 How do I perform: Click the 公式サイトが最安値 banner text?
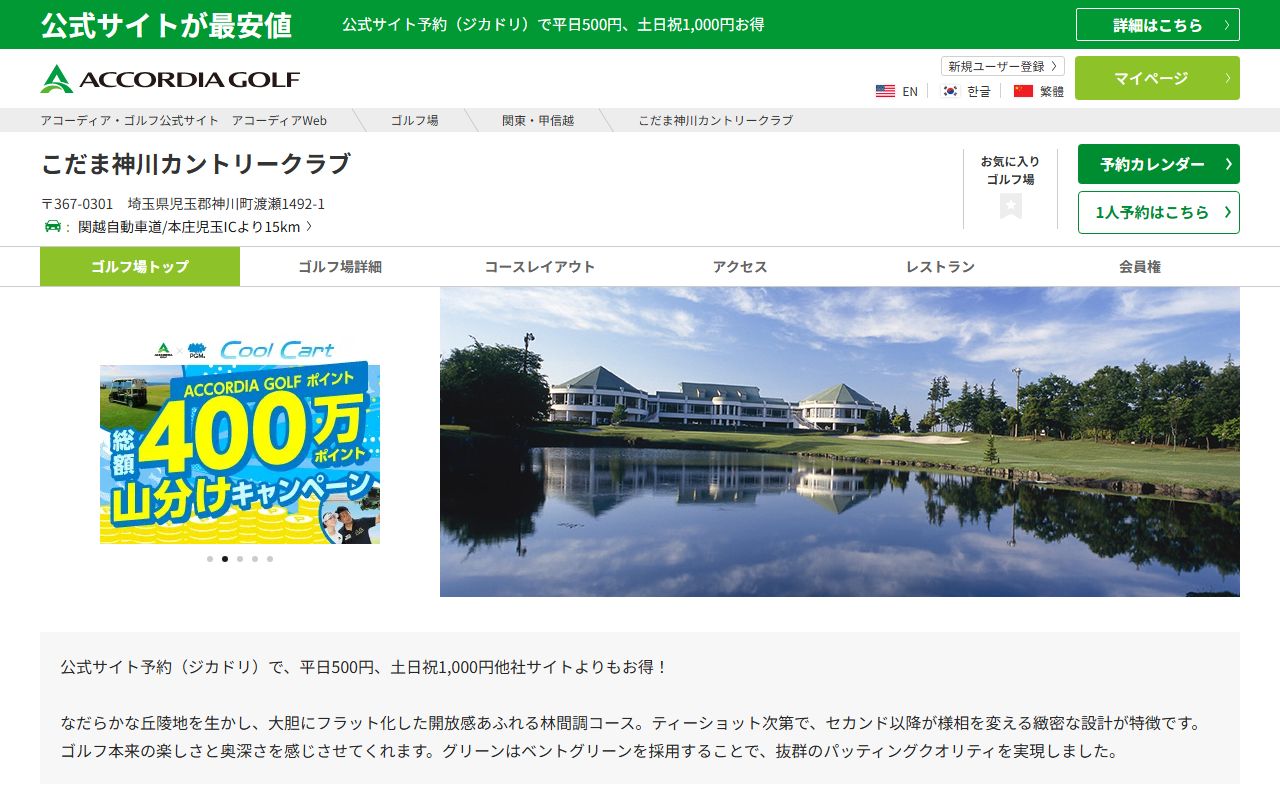pyautogui.click(x=166, y=25)
